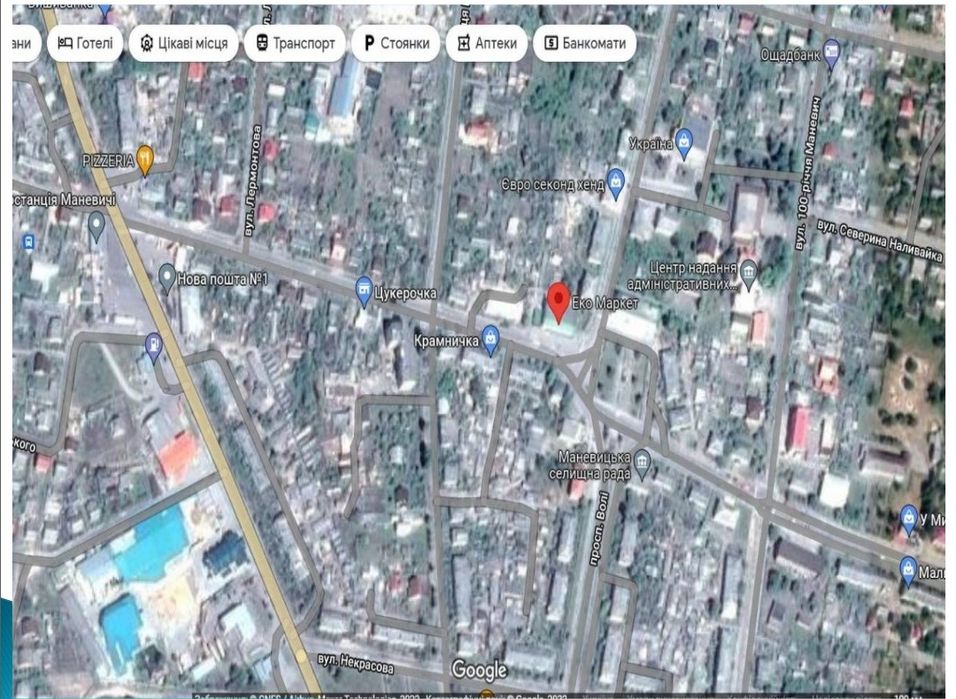Click the Нова пошта №1 text label
Image resolution: width=956 pixels, height=699 pixels.
pyautogui.click(x=223, y=279)
